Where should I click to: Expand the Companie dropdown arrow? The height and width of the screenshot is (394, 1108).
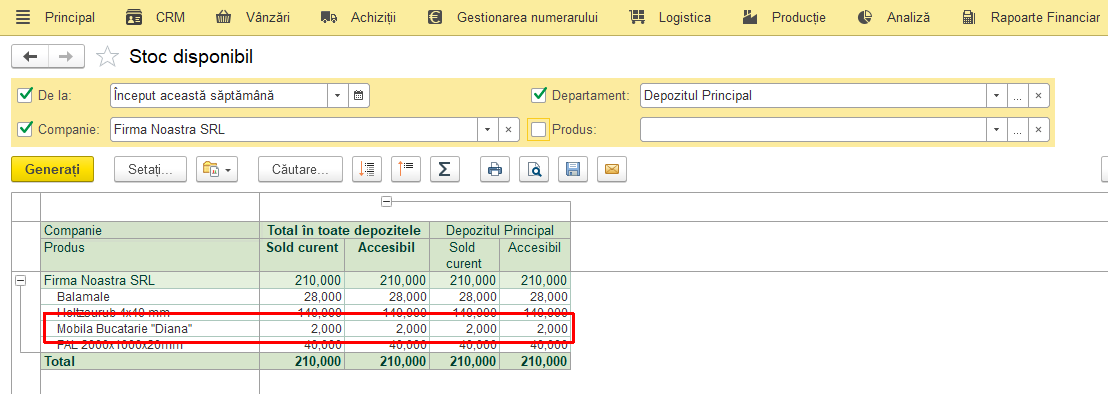pos(488,129)
